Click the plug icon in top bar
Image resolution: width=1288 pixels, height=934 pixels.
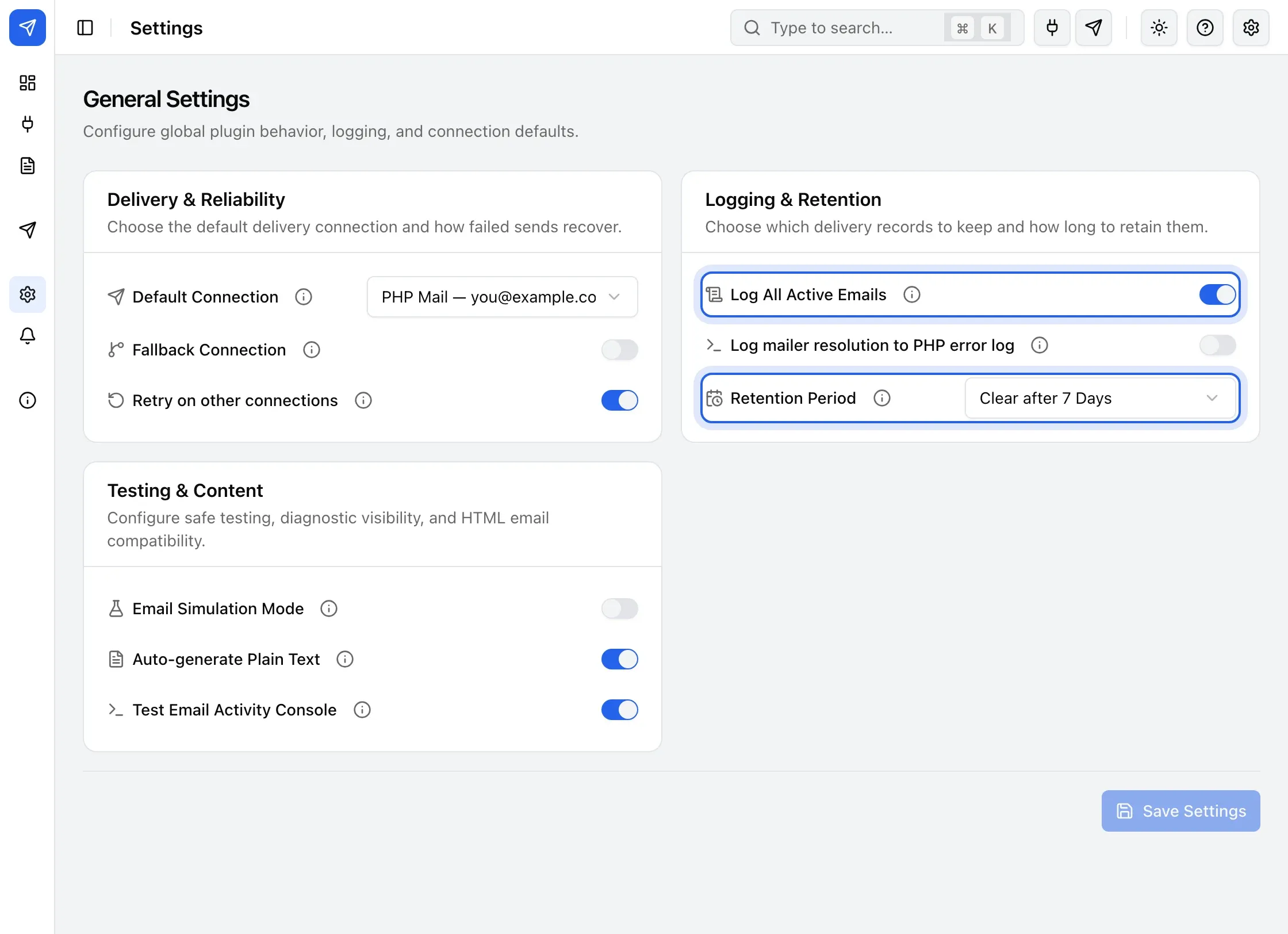[x=1052, y=28]
